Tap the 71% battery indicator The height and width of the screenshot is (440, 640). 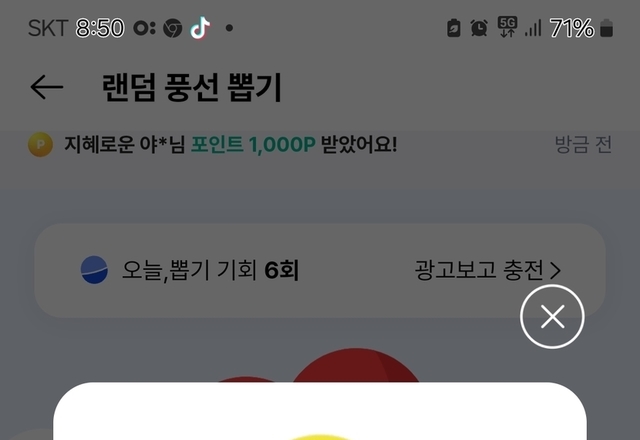(581, 28)
